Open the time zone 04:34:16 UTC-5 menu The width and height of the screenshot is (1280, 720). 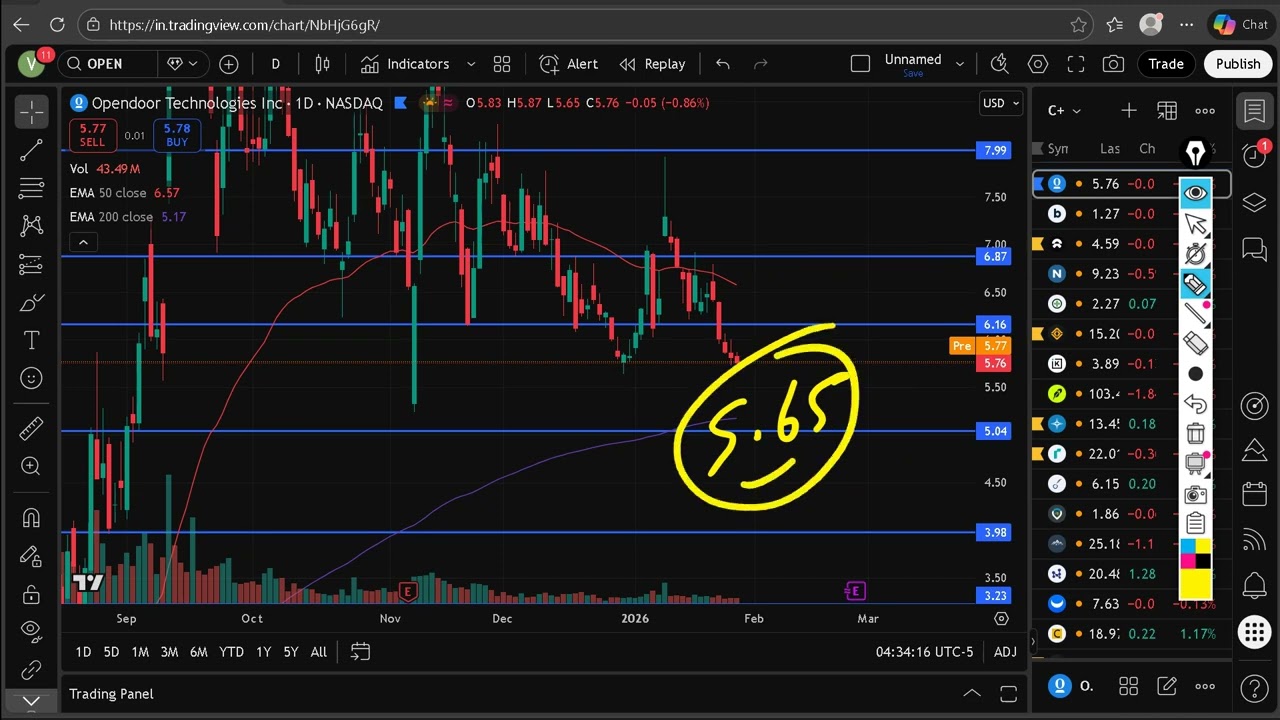click(x=924, y=652)
